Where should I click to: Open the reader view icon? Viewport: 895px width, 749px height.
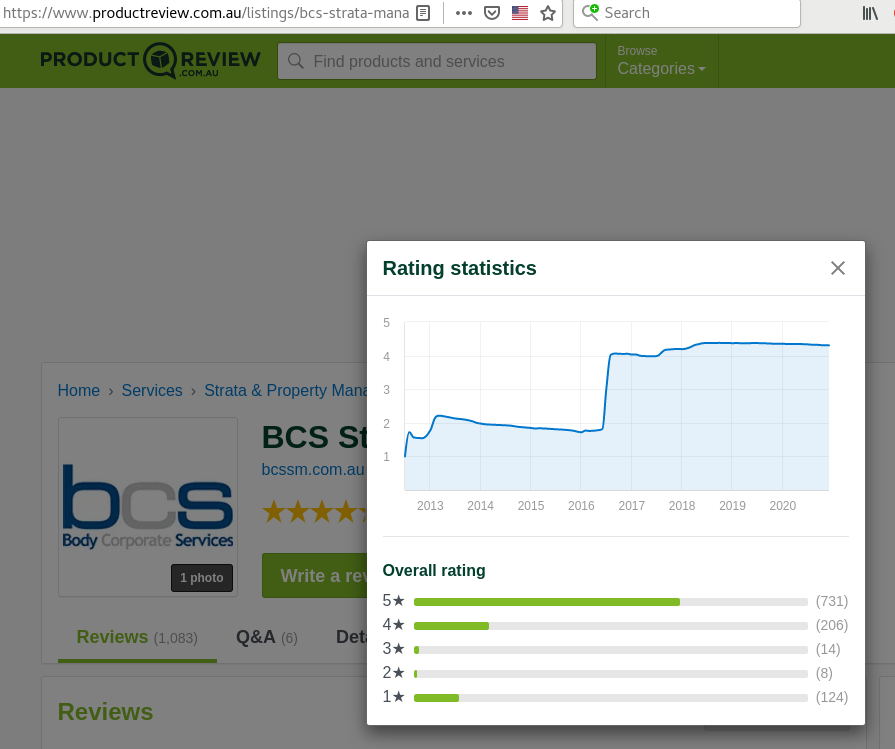[x=423, y=13]
